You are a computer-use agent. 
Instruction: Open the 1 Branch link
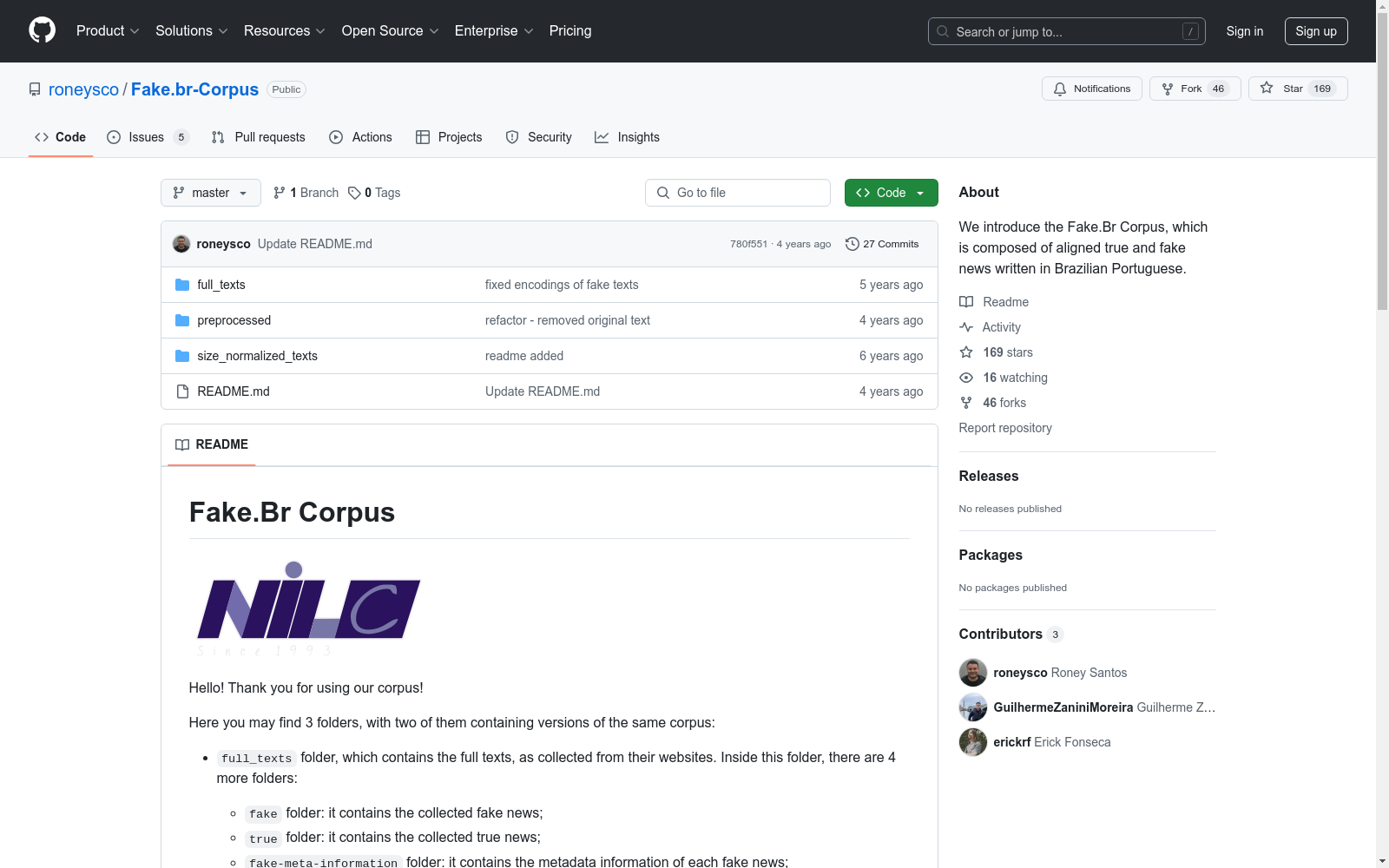click(306, 193)
